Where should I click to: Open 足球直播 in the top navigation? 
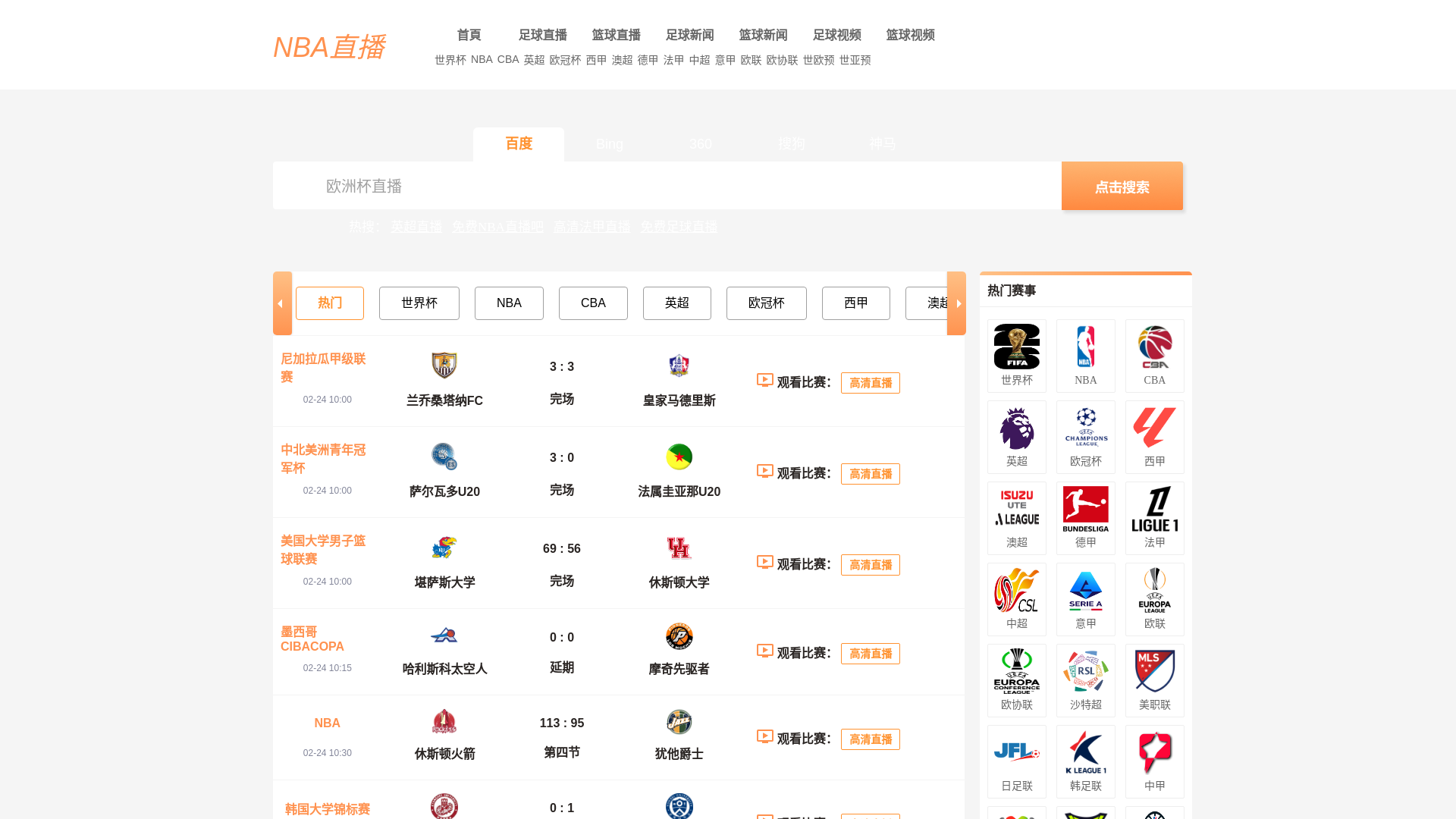(542, 35)
